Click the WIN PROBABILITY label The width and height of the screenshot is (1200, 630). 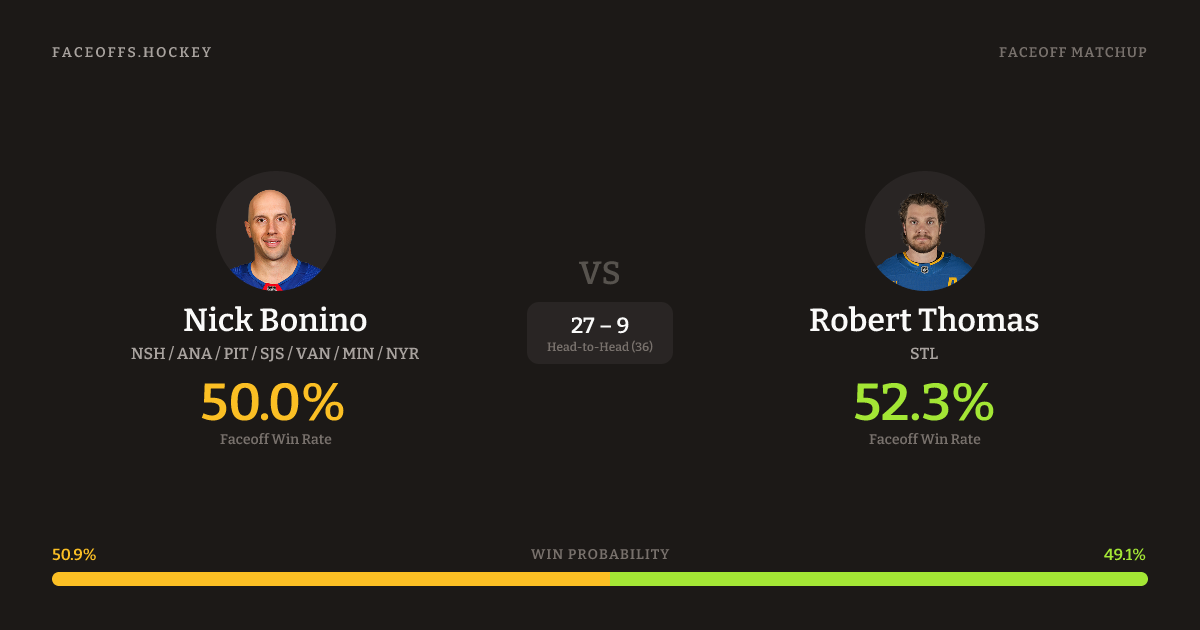point(600,554)
